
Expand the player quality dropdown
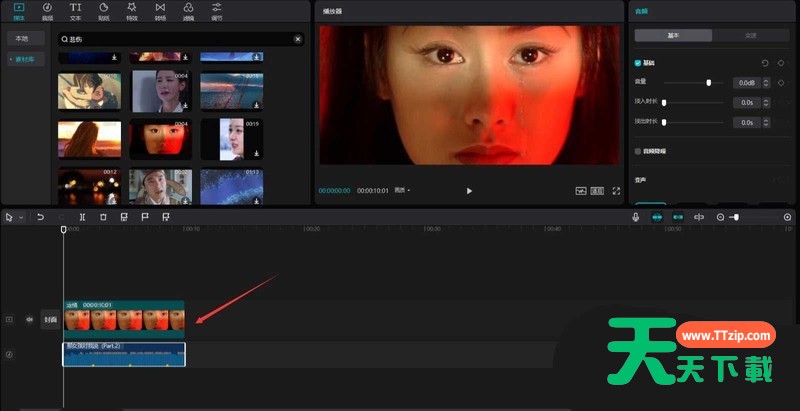pyautogui.click(x=402, y=190)
